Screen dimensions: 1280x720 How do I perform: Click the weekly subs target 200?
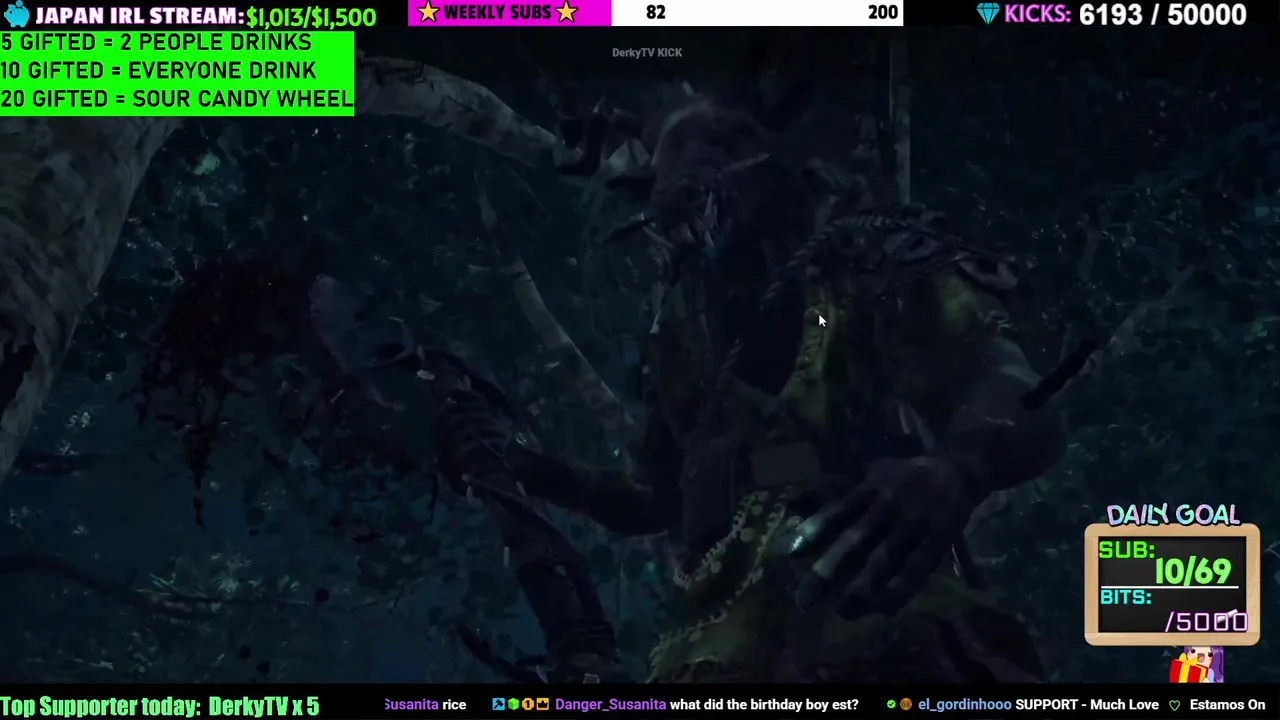pos(882,12)
